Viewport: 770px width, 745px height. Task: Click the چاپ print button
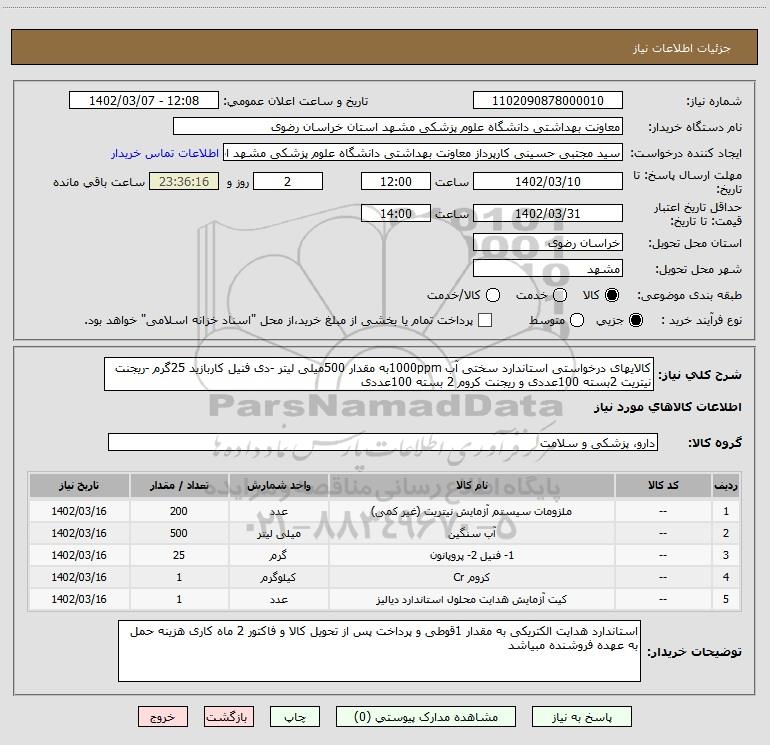pos(295,717)
